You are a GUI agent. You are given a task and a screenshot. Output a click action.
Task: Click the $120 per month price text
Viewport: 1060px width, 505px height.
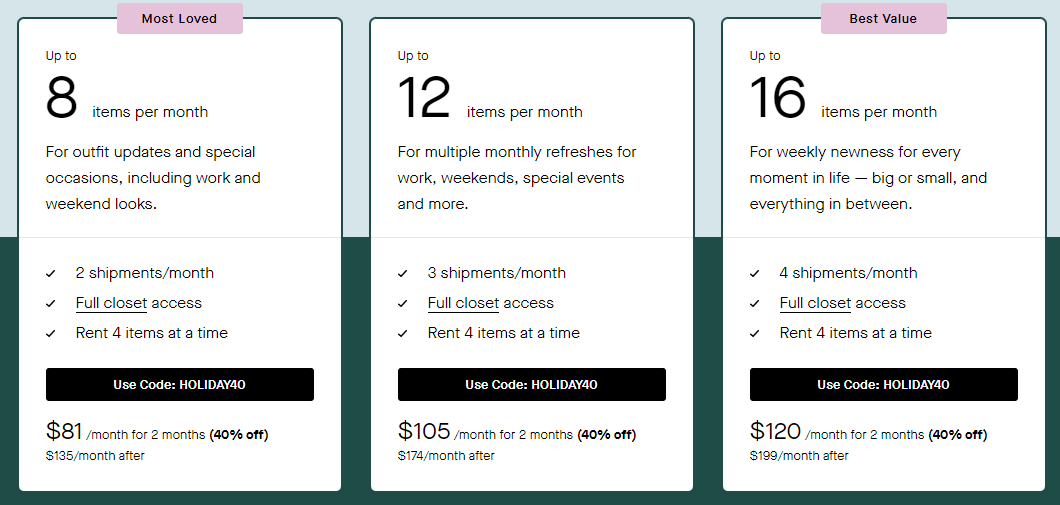pyautogui.click(x=775, y=431)
